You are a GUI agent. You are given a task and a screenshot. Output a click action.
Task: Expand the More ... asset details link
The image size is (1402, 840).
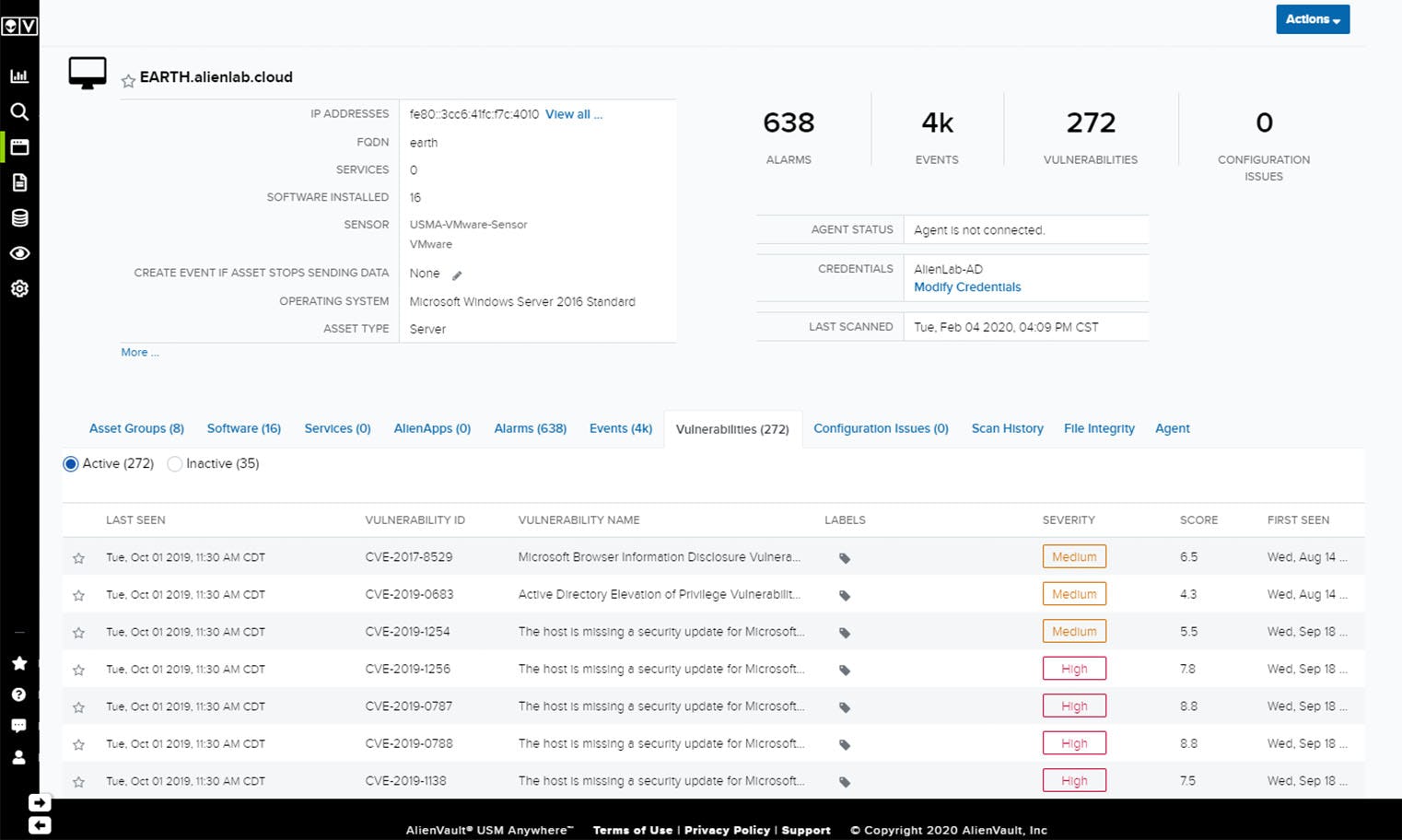[140, 352]
